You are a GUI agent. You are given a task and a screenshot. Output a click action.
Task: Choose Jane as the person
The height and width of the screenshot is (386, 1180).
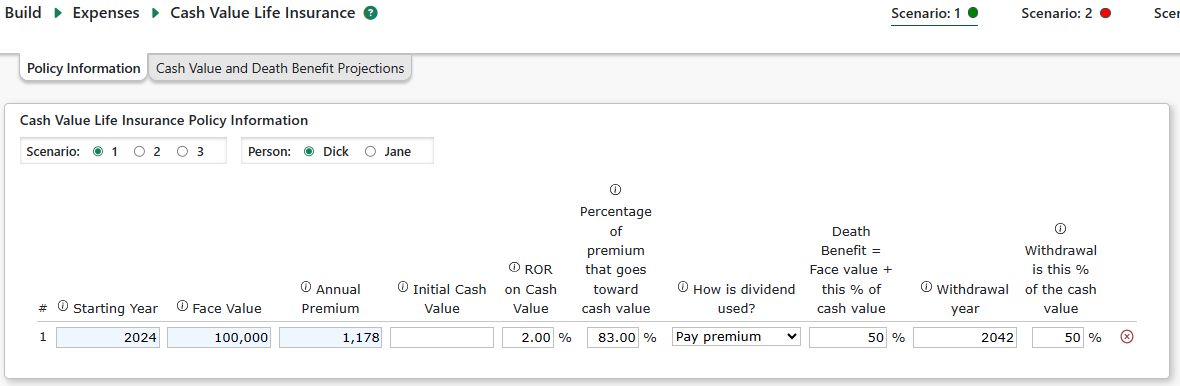coord(370,151)
